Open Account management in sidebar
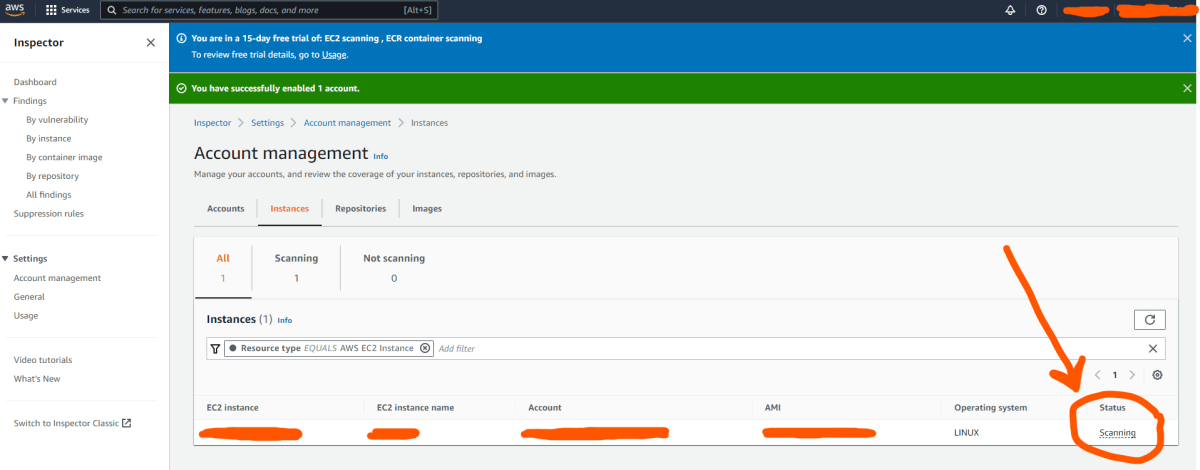The width and height of the screenshot is (1200, 470). point(57,278)
